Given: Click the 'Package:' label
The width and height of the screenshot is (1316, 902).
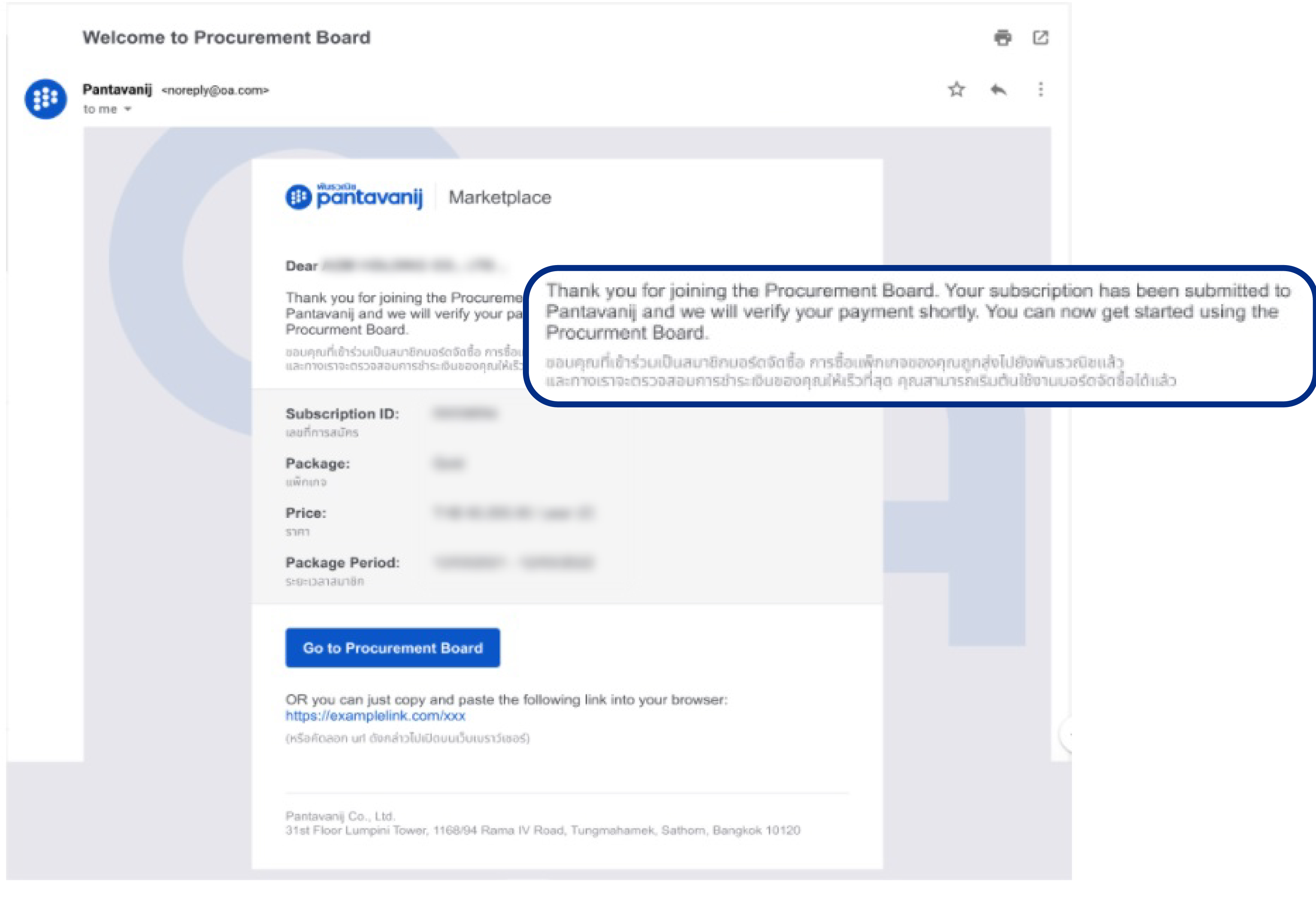Looking at the screenshot, I should [x=318, y=464].
